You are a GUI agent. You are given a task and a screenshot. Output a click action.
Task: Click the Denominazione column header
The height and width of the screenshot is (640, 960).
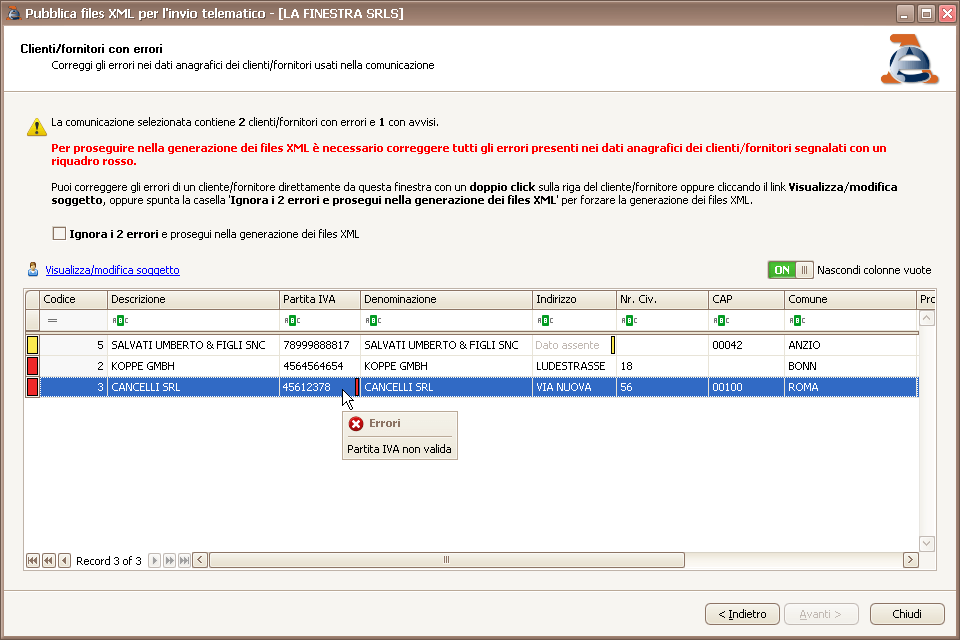click(x=445, y=299)
